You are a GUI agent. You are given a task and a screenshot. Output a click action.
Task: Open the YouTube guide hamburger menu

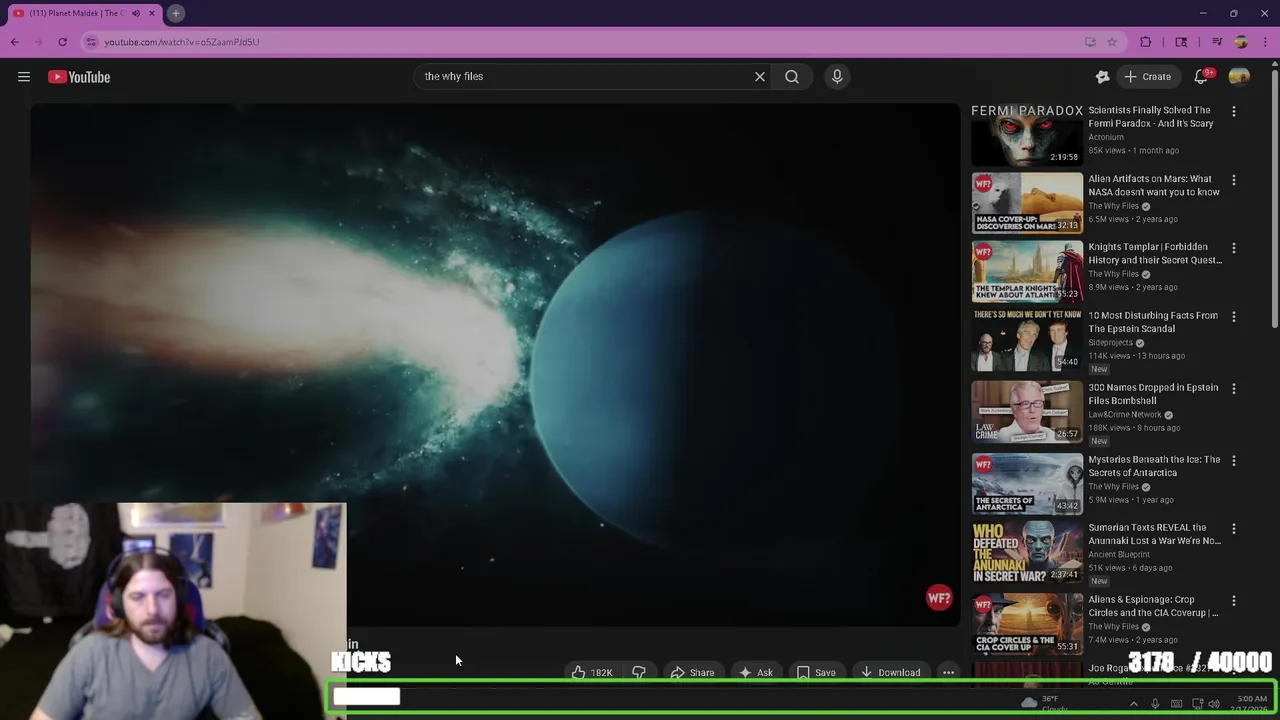coord(24,77)
